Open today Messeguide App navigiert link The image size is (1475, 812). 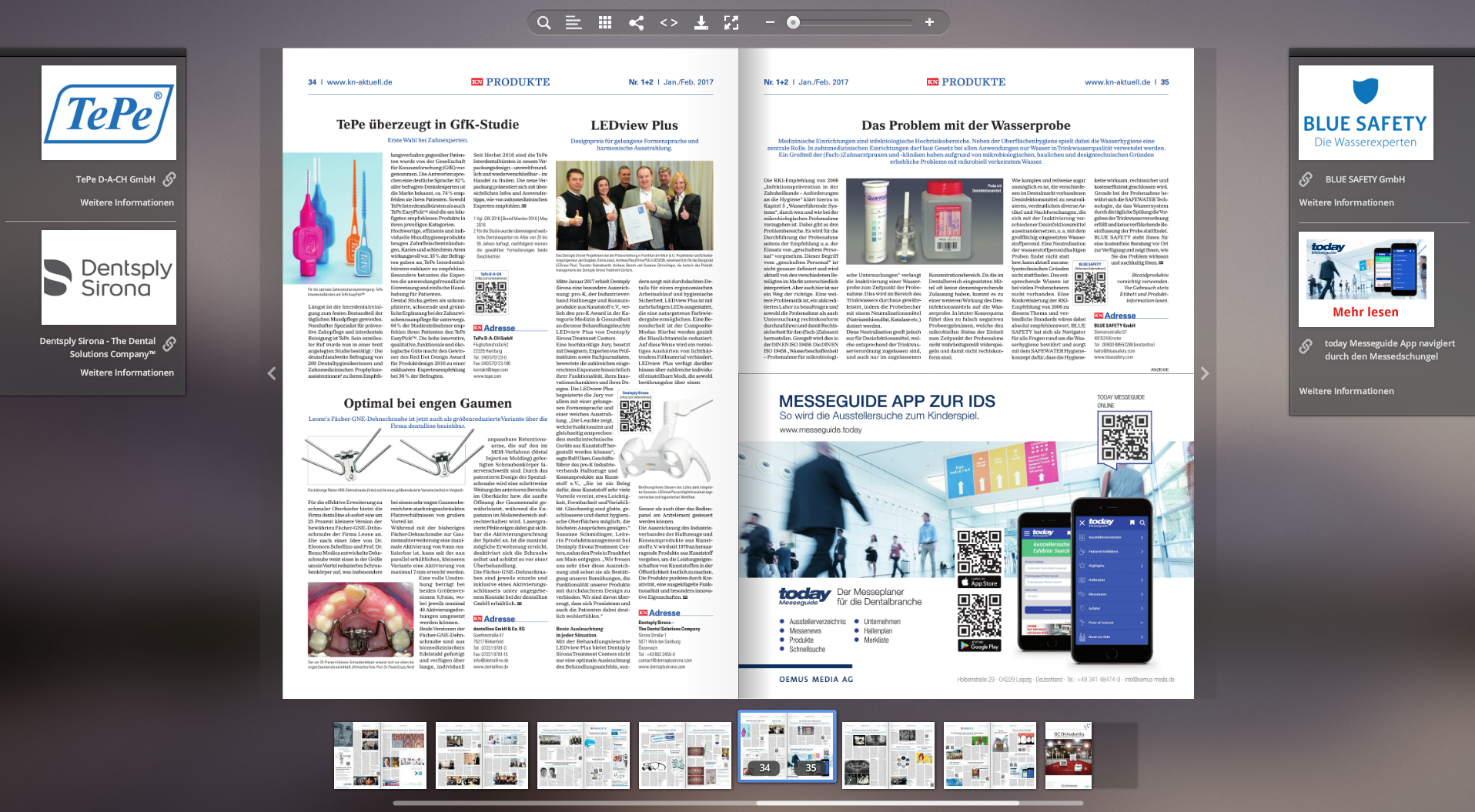1390,350
